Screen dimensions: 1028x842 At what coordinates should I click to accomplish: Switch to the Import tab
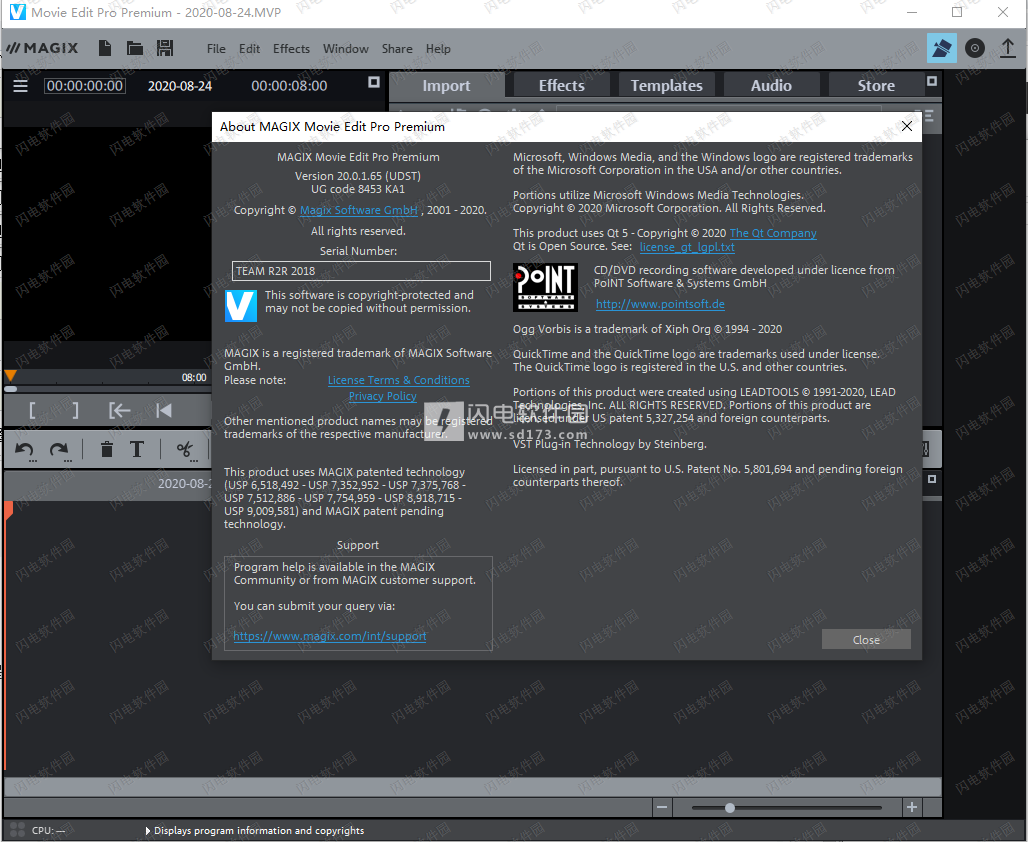(446, 85)
